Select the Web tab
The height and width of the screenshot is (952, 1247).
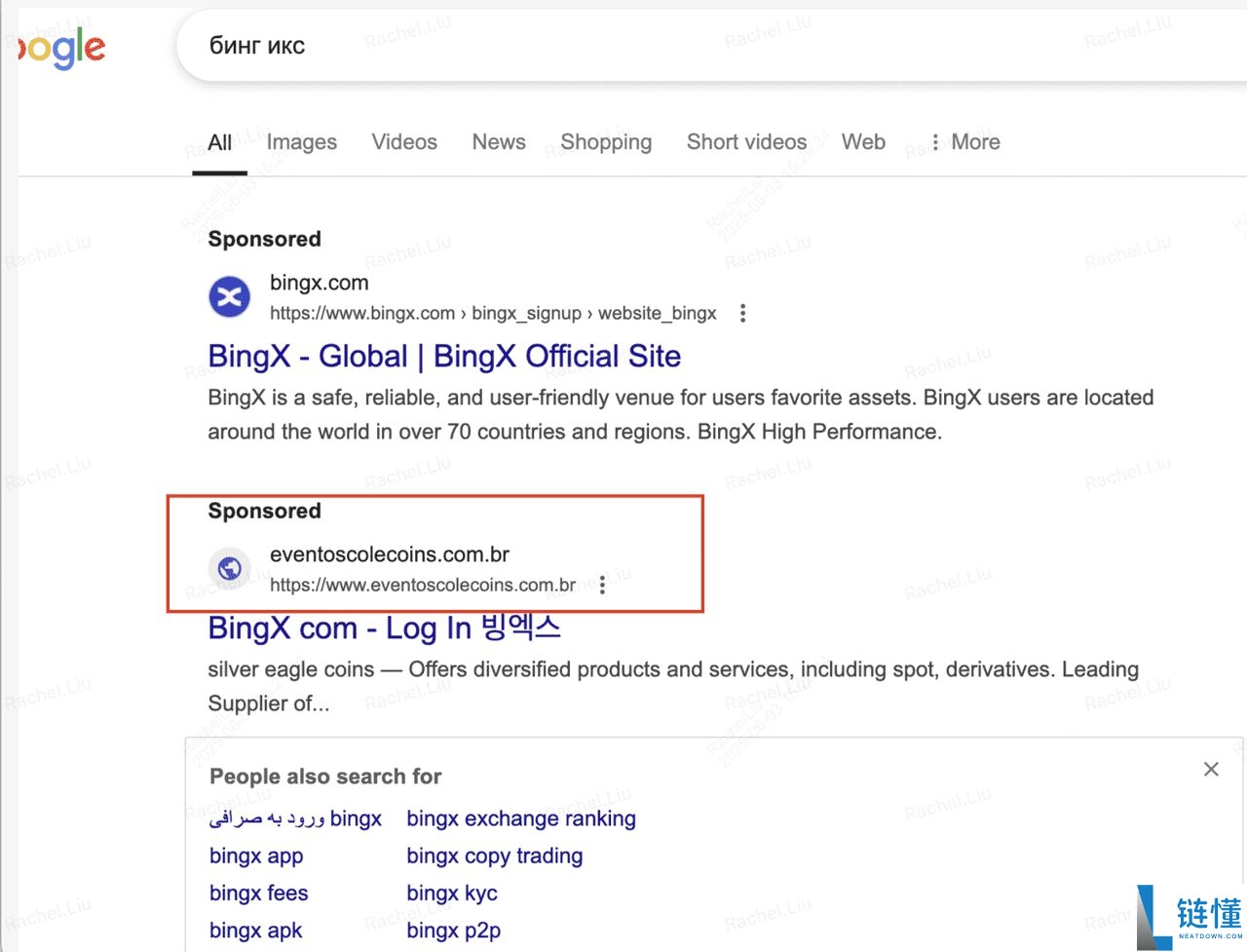click(x=863, y=142)
